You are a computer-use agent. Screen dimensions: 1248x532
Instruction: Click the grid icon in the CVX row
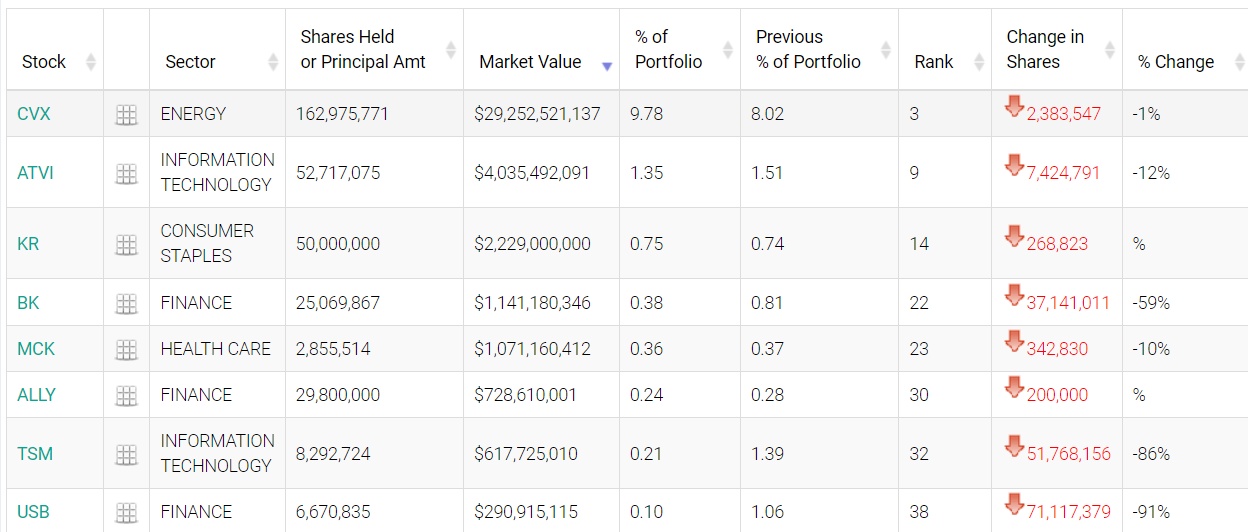126,115
